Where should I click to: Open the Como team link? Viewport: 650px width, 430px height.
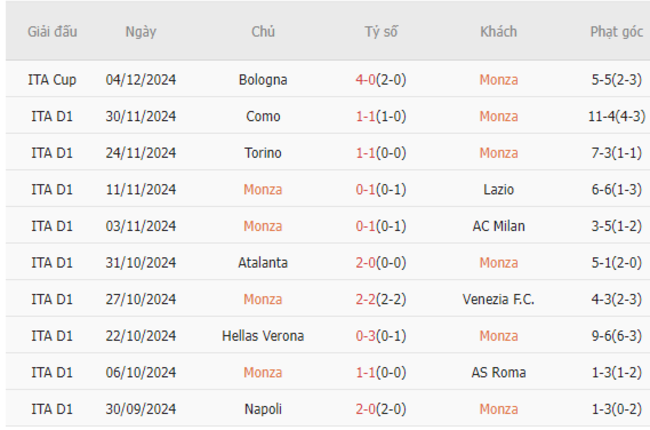[263, 116]
